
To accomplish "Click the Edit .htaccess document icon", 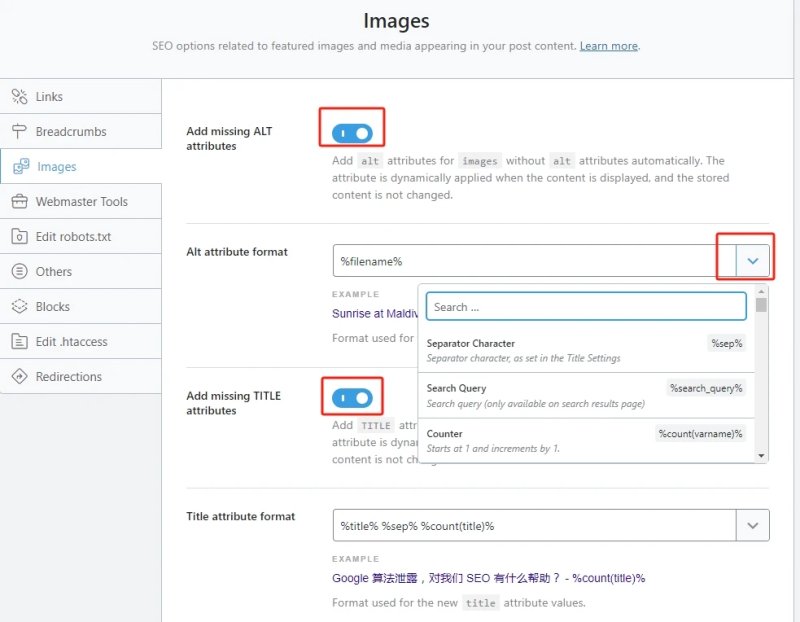I will [19, 341].
